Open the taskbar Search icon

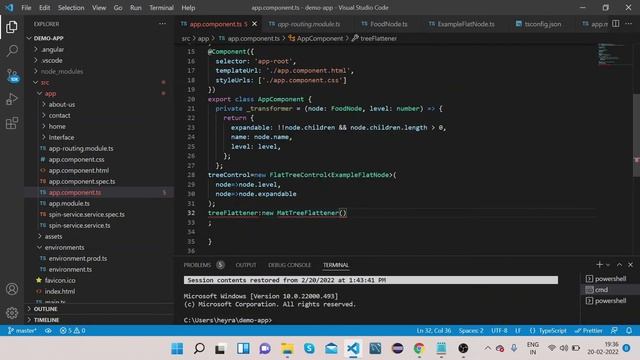pyautogui.click(x=199, y=348)
